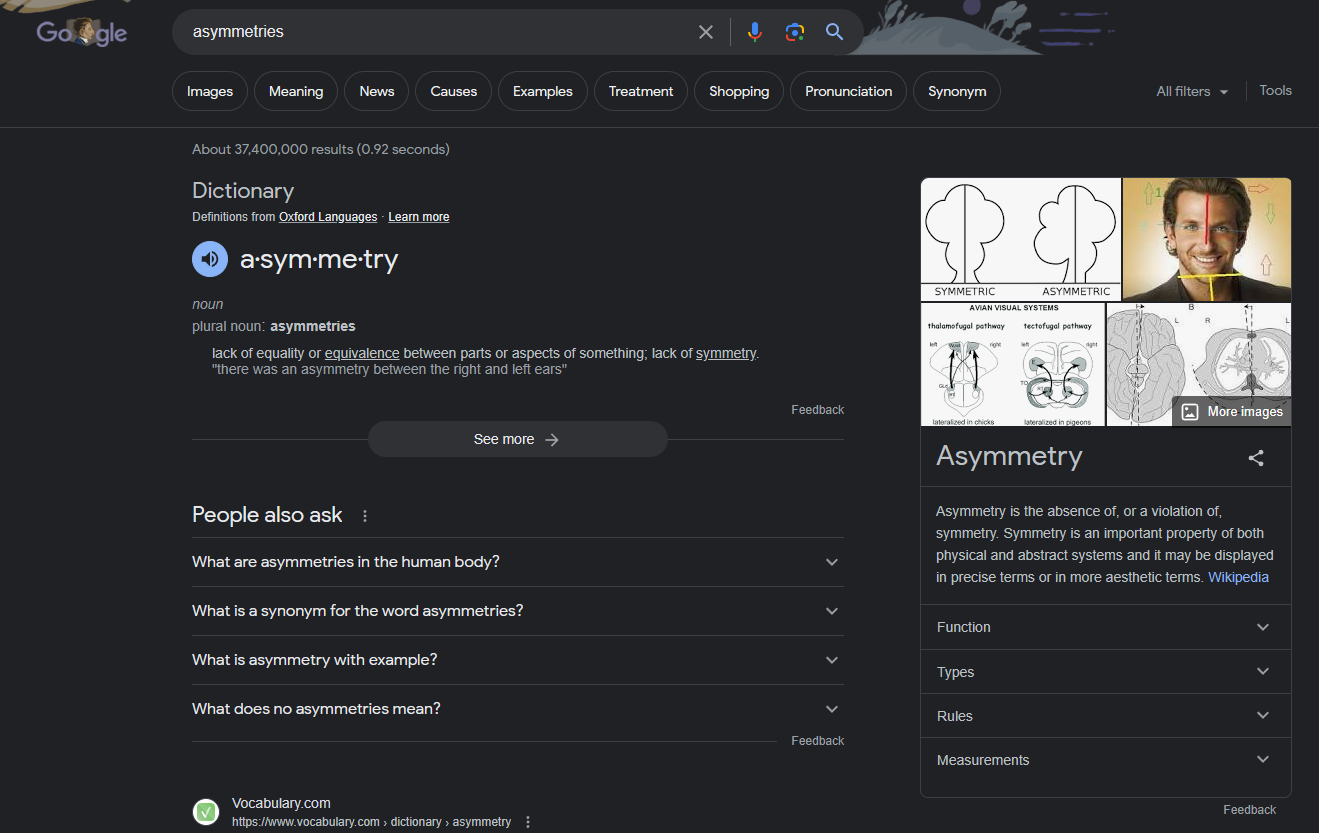Open People also ask options menu
The width and height of the screenshot is (1319, 833).
click(365, 516)
